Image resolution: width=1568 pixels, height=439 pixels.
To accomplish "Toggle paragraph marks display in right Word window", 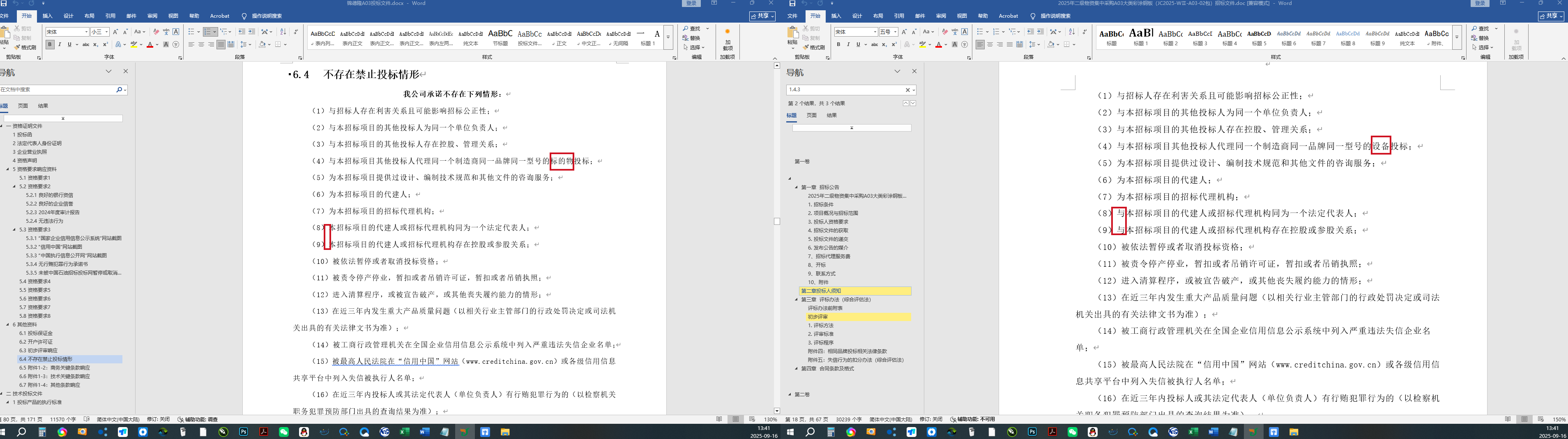I will (1084, 32).
